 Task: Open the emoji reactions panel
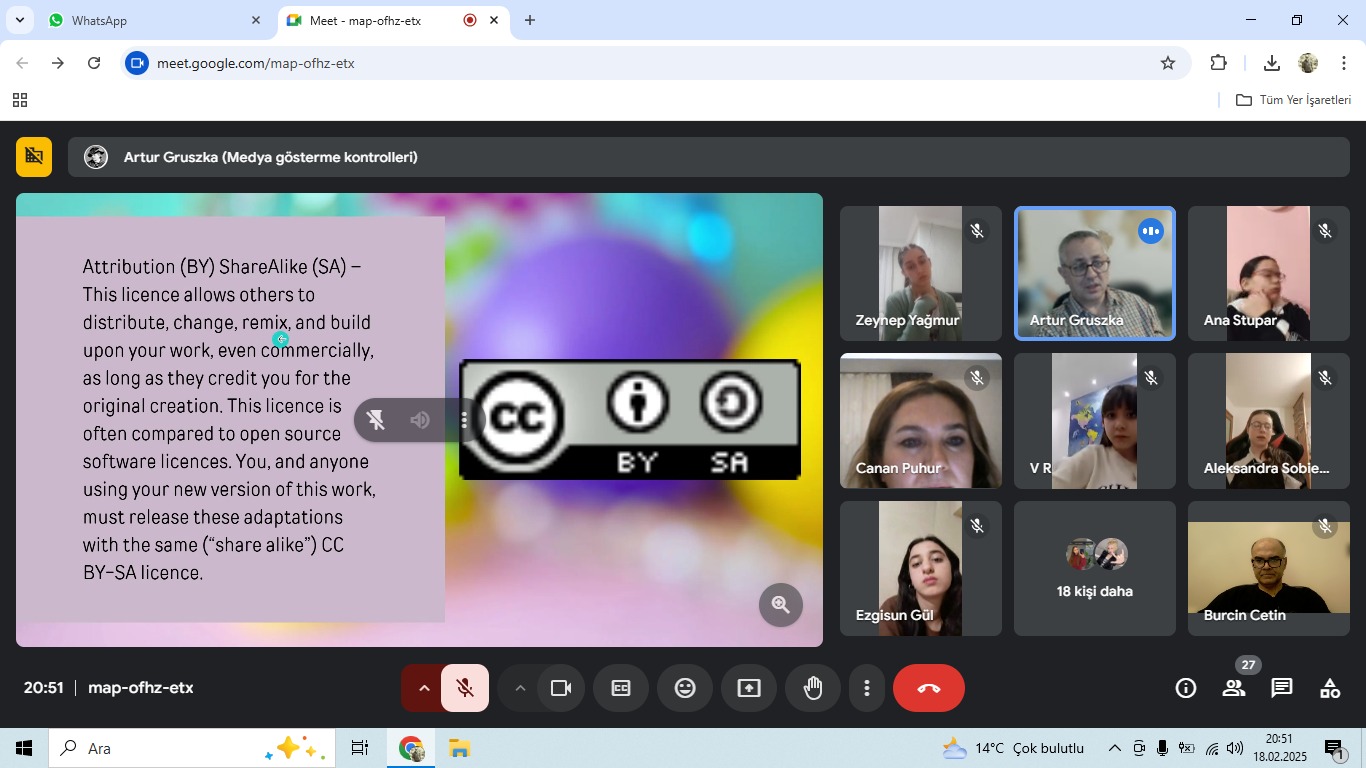[x=685, y=688]
